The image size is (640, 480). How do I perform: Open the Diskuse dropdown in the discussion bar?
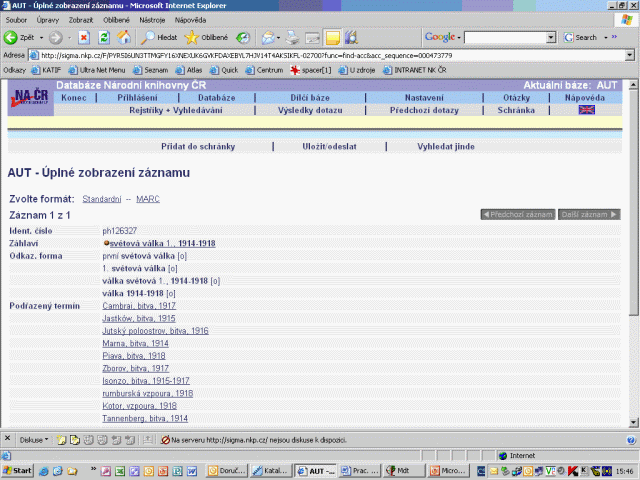(x=34, y=440)
